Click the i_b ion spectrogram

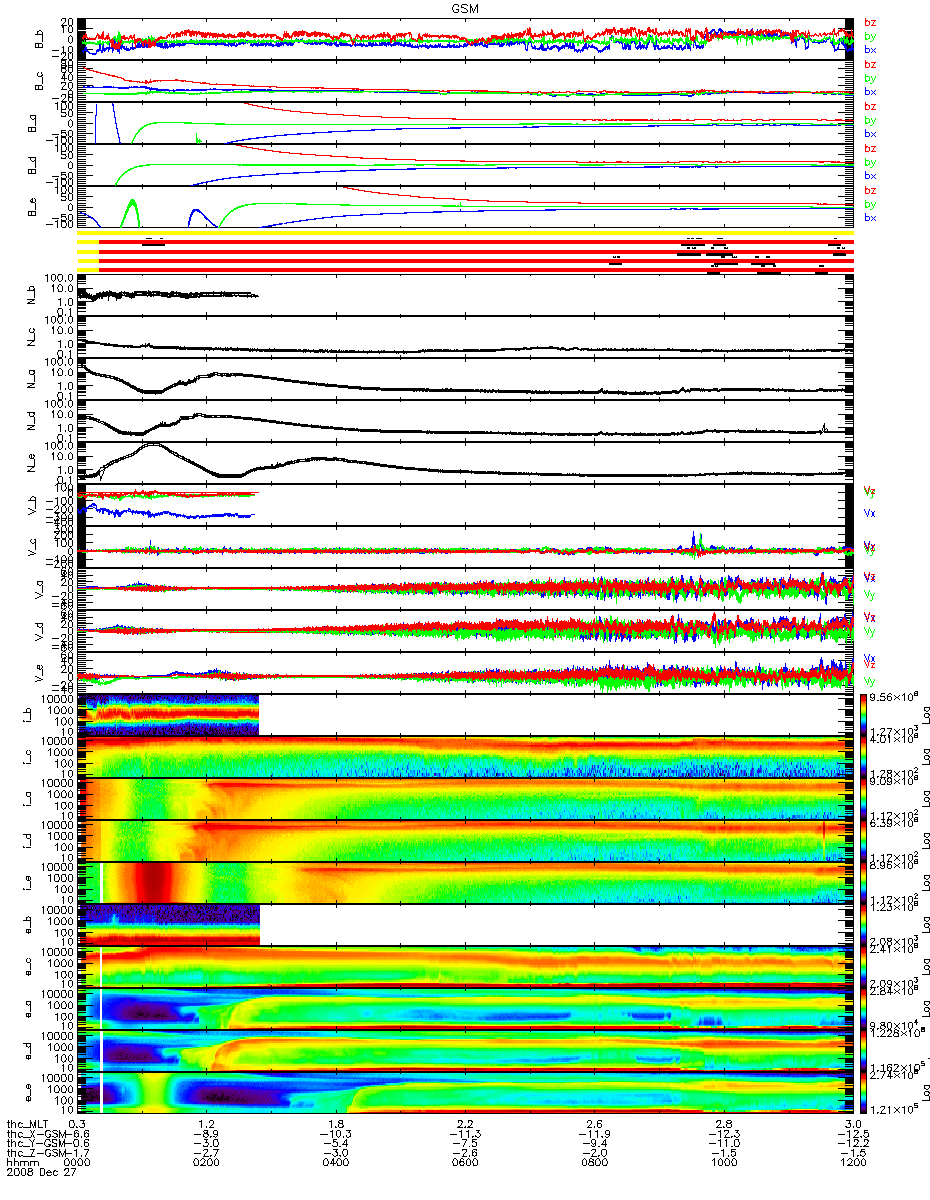pyautogui.click(x=170, y=714)
